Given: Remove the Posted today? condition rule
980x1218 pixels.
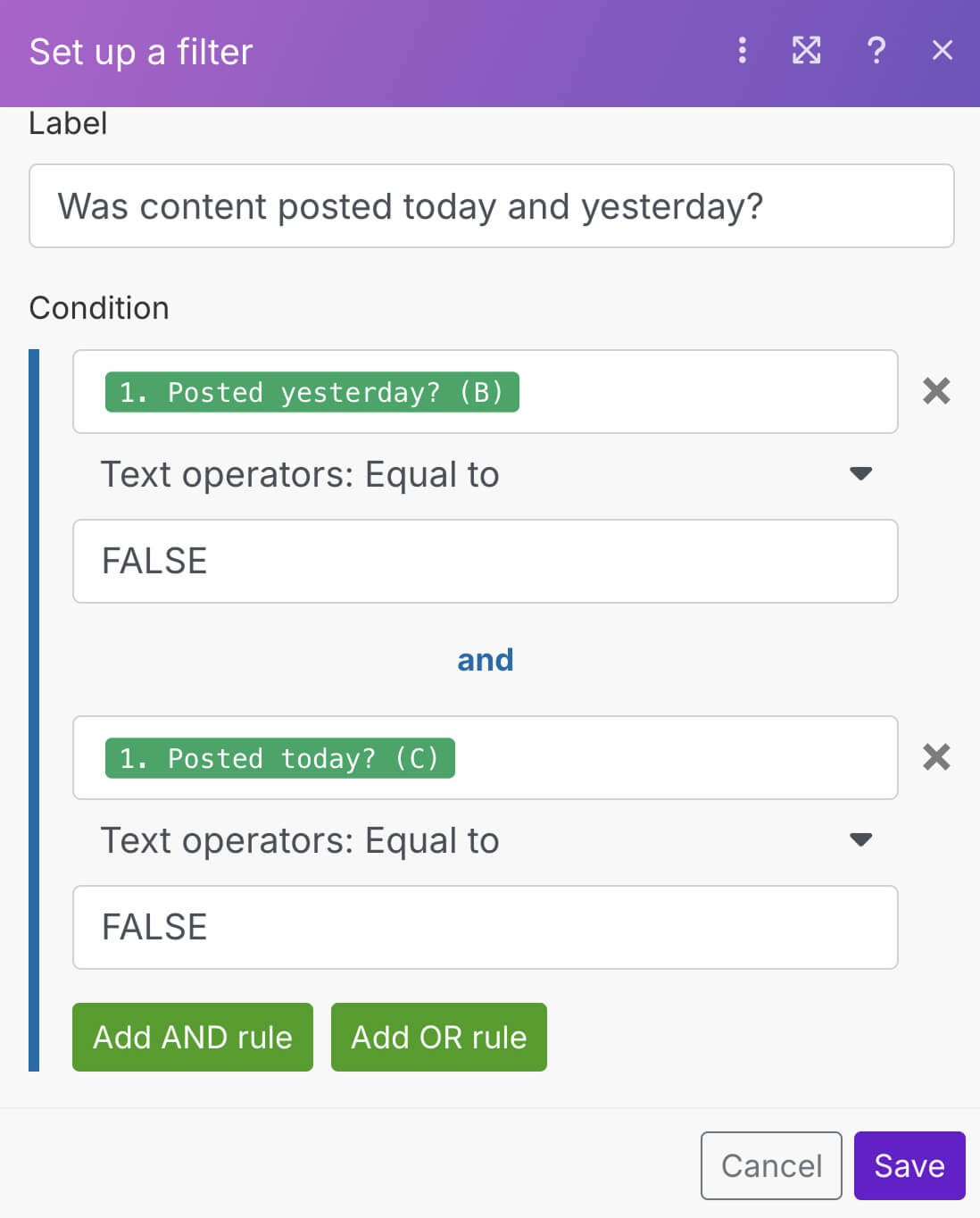Looking at the screenshot, I should (x=935, y=758).
